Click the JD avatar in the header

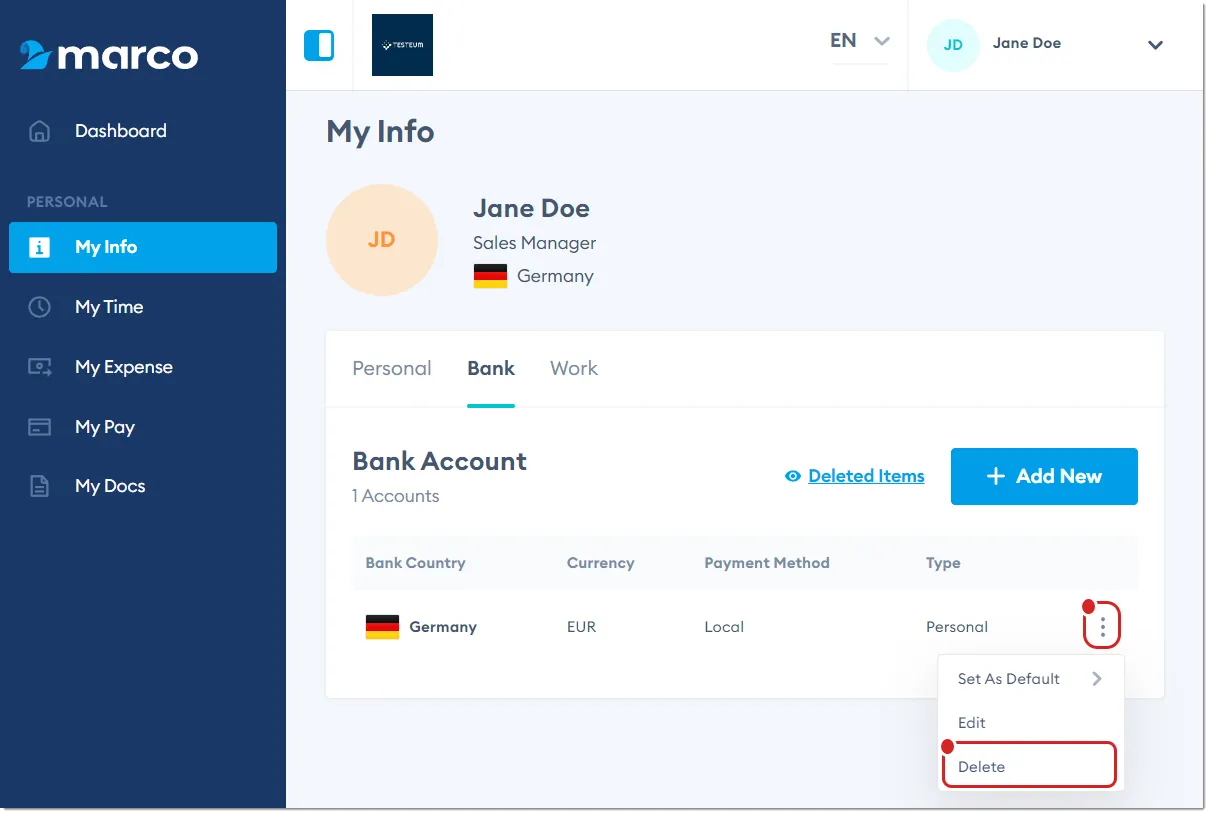[x=953, y=45]
